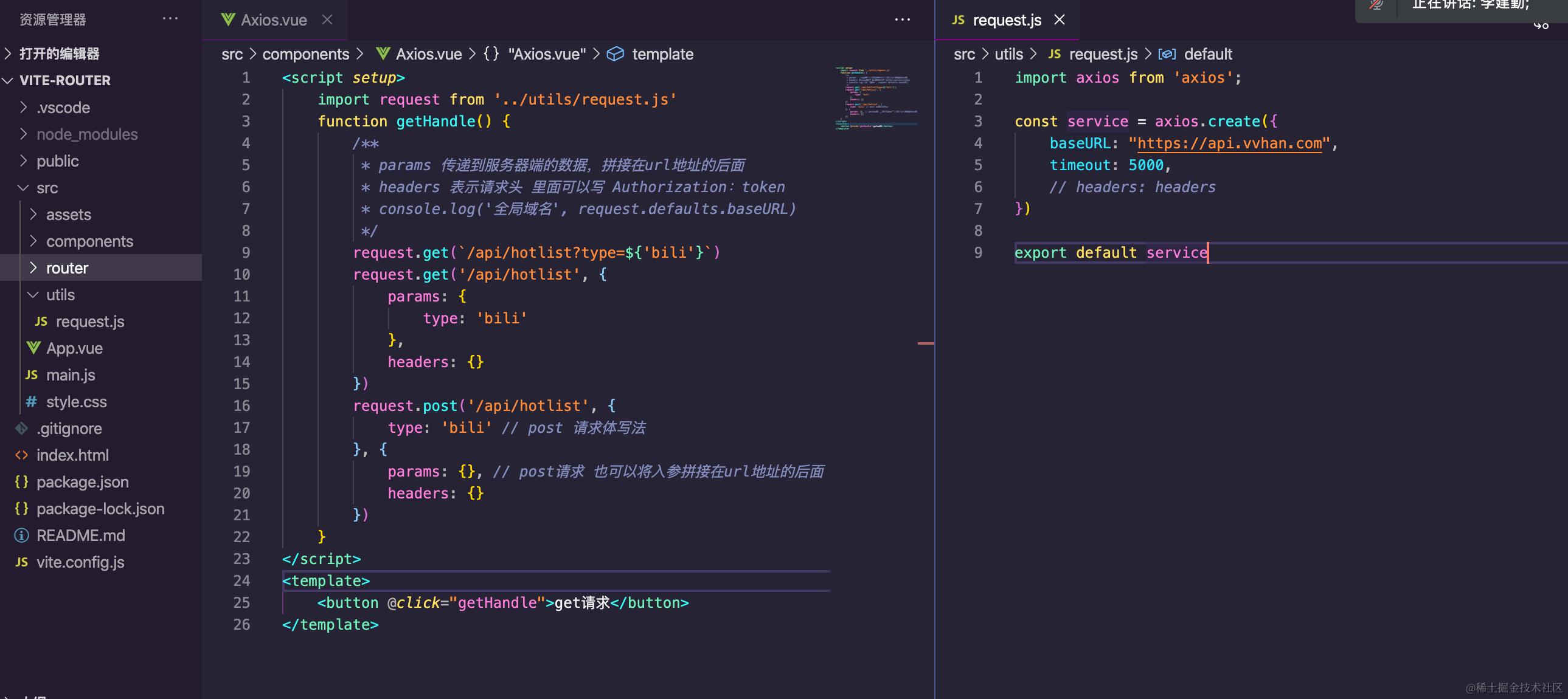
Task: Close the Axios.vue editor tab
Action: pyautogui.click(x=327, y=19)
